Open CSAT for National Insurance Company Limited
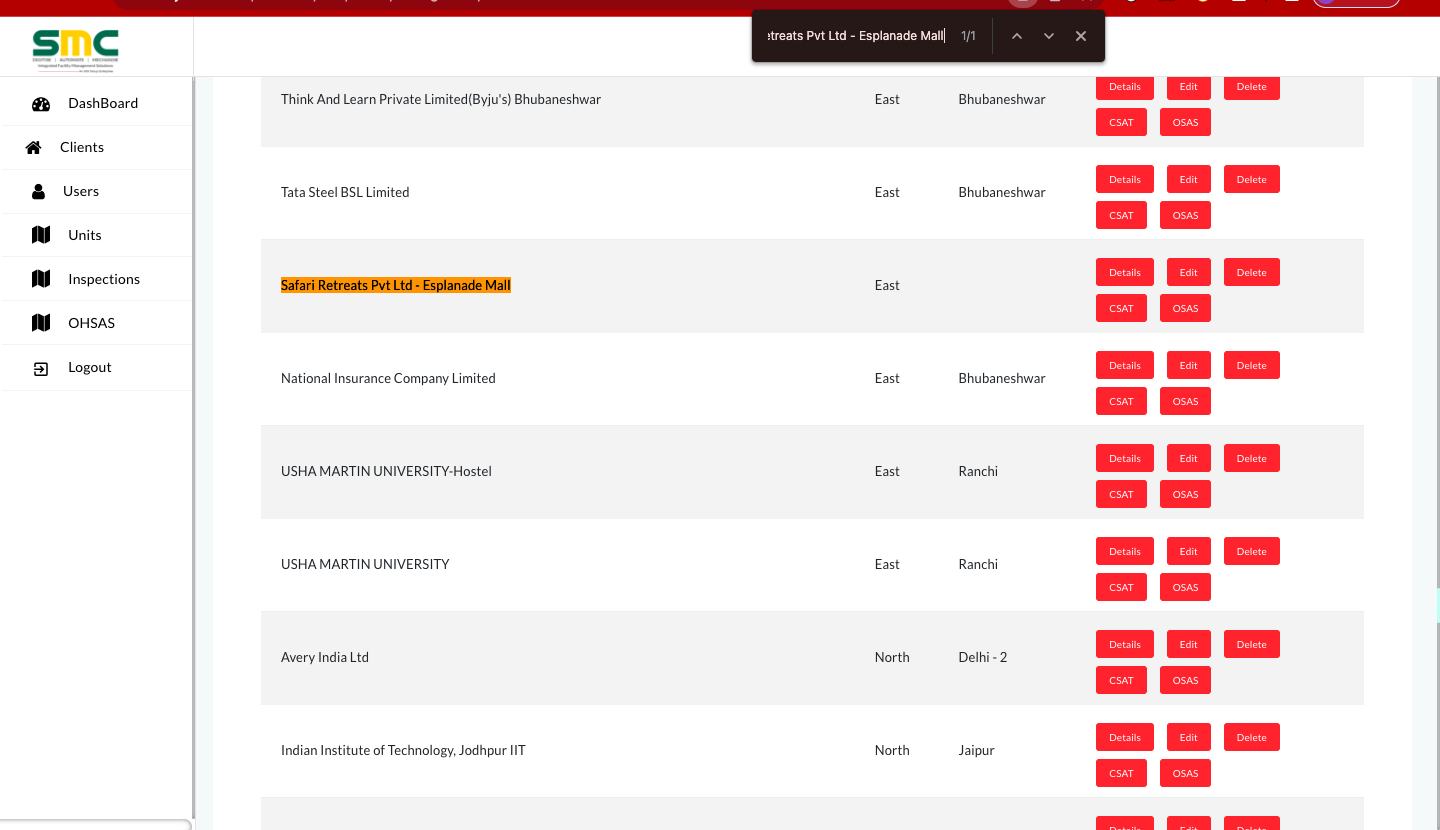This screenshot has height=830, width=1440. point(1122,402)
